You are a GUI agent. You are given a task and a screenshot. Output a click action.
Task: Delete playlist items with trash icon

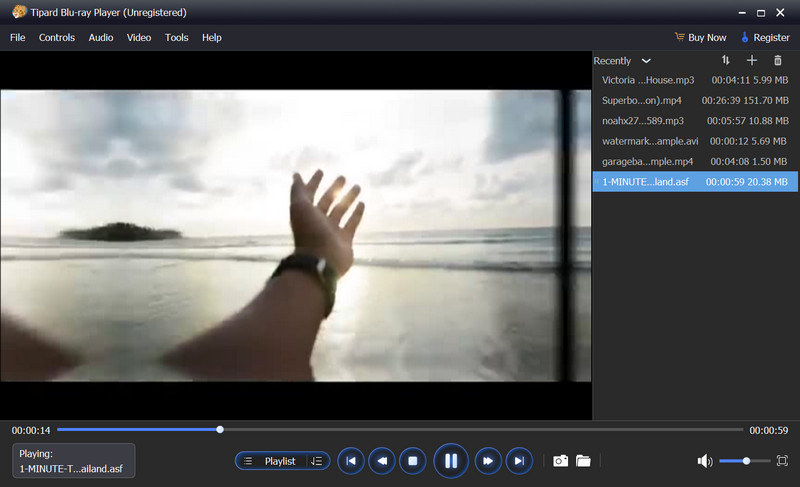778,60
